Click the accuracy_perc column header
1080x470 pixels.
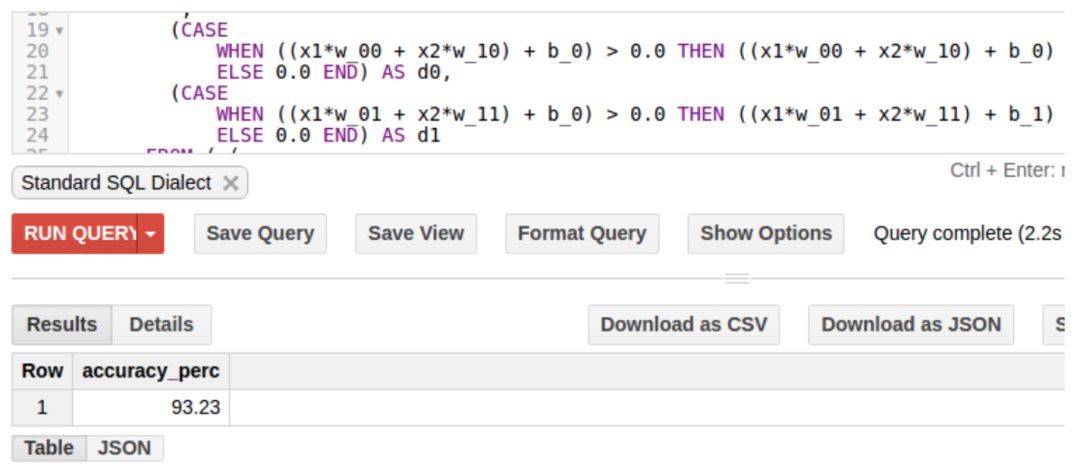(x=150, y=371)
